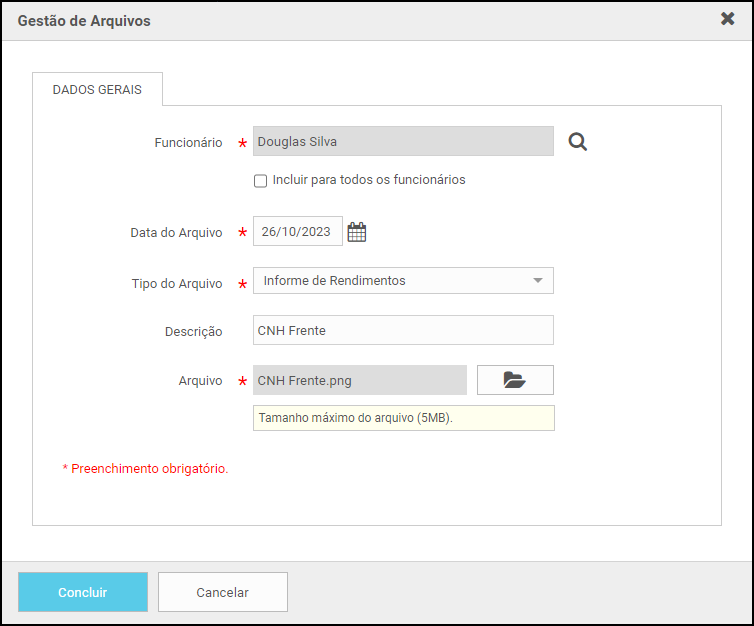Image resolution: width=754 pixels, height=626 pixels.
Task: Click the Arquivo field showing 'CNH Frente.png'
Action: tap(360, 380)
